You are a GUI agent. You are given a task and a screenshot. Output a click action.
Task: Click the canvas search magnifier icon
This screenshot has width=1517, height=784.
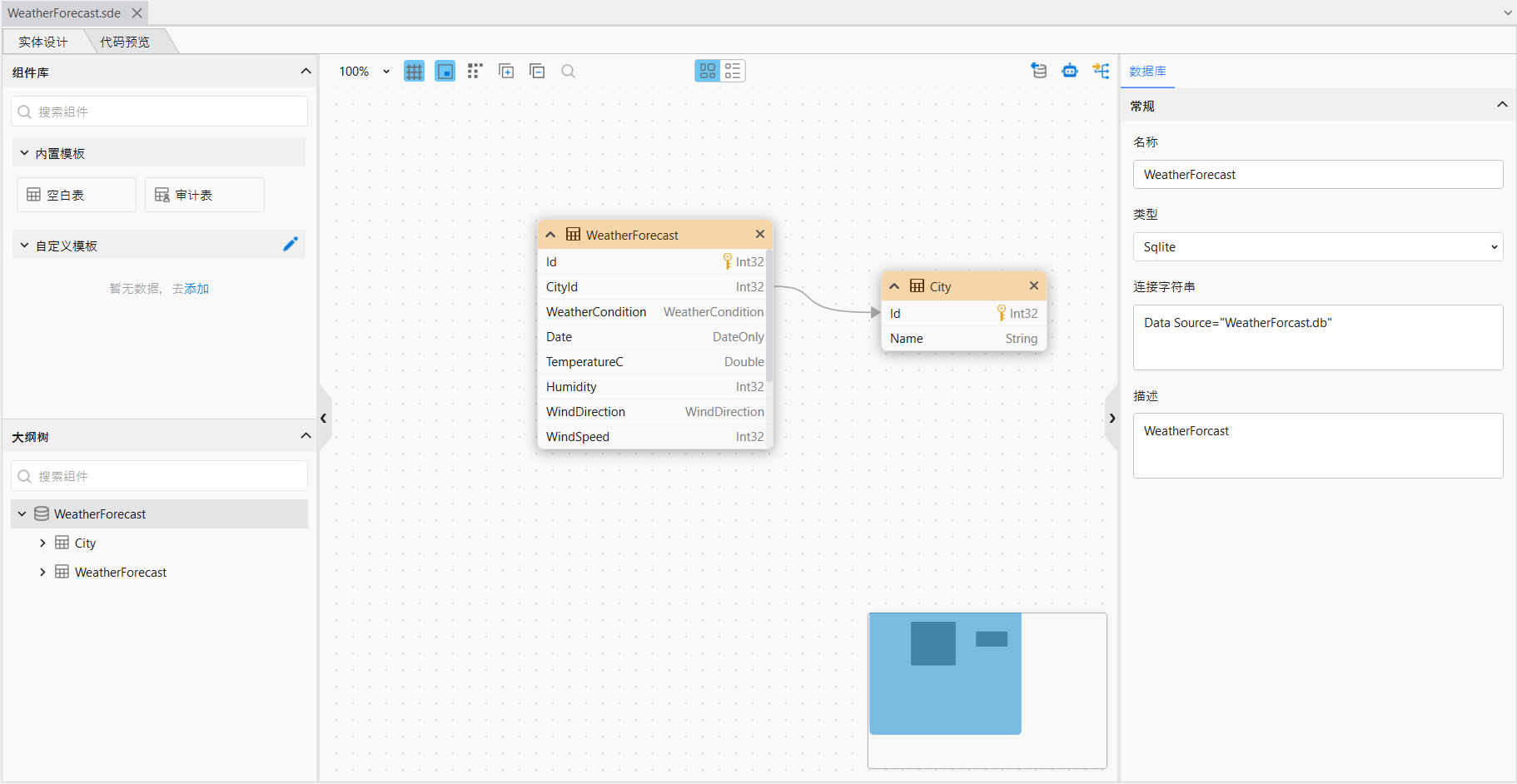click(x=569, y=72)
